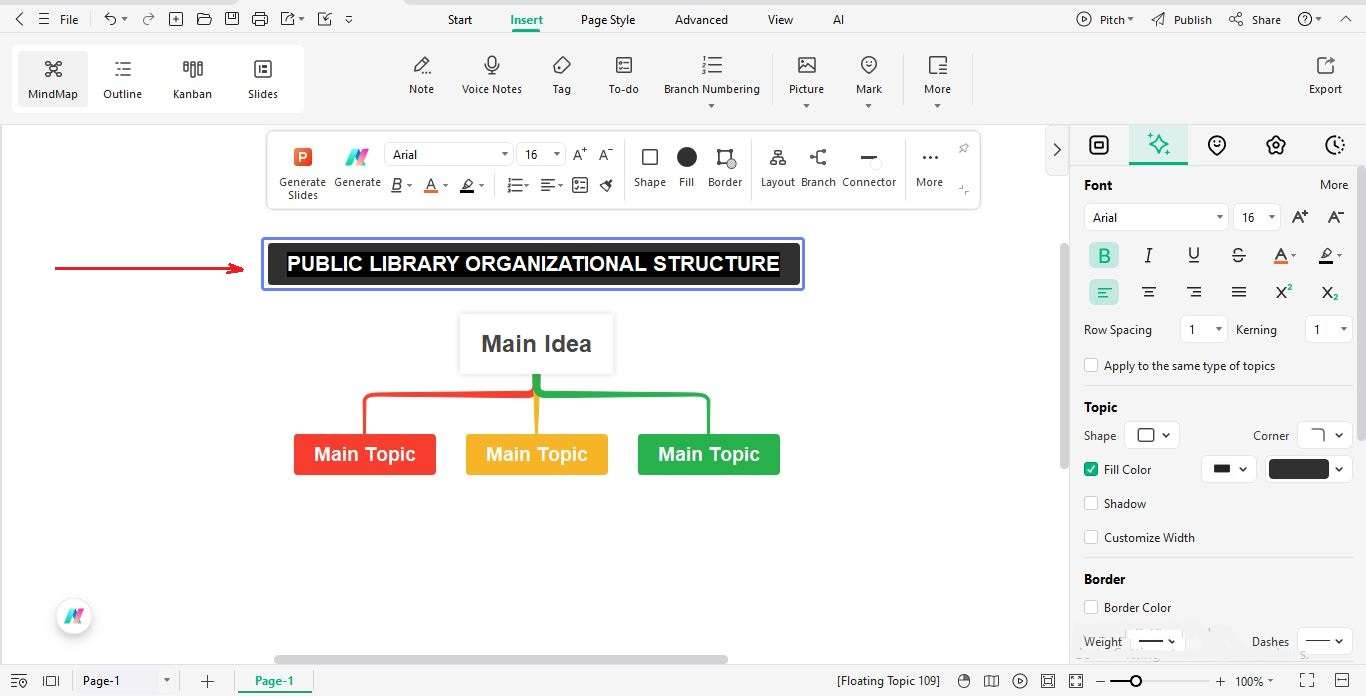1366x696 pixels.
Task: Open the AI menu
Action: (838, 19)
